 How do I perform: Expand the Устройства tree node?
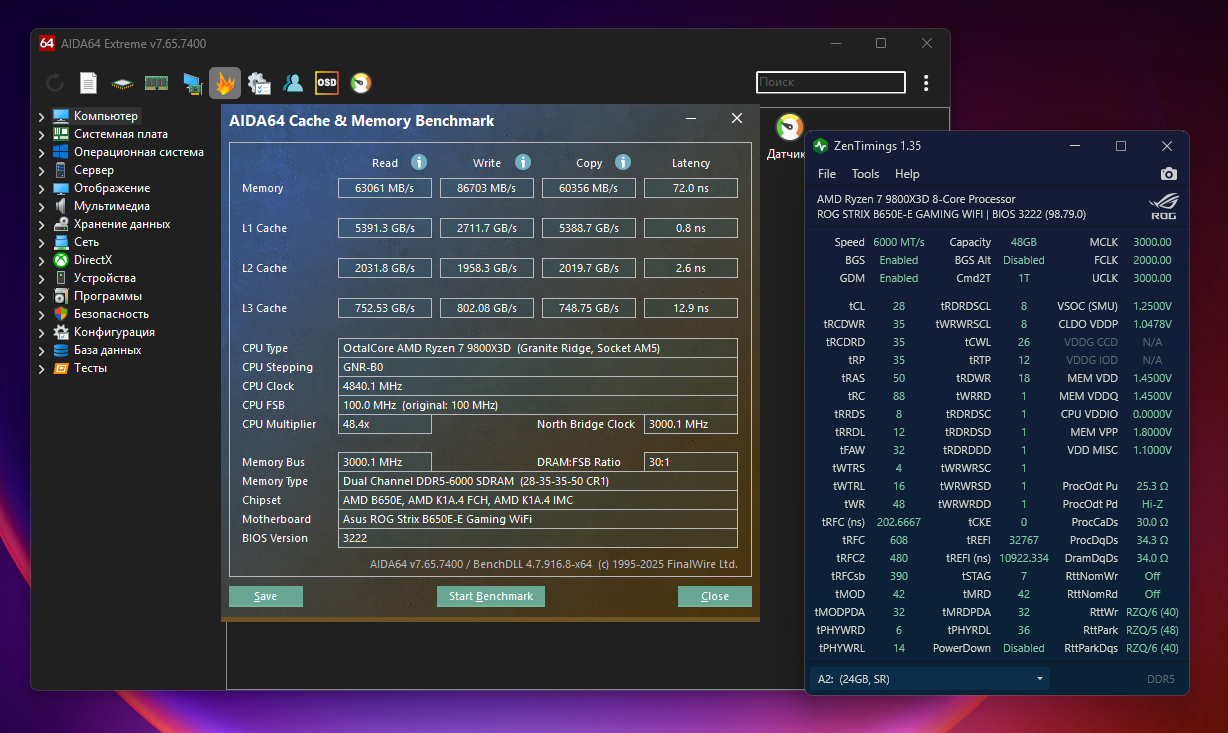[x=42, y=278]
